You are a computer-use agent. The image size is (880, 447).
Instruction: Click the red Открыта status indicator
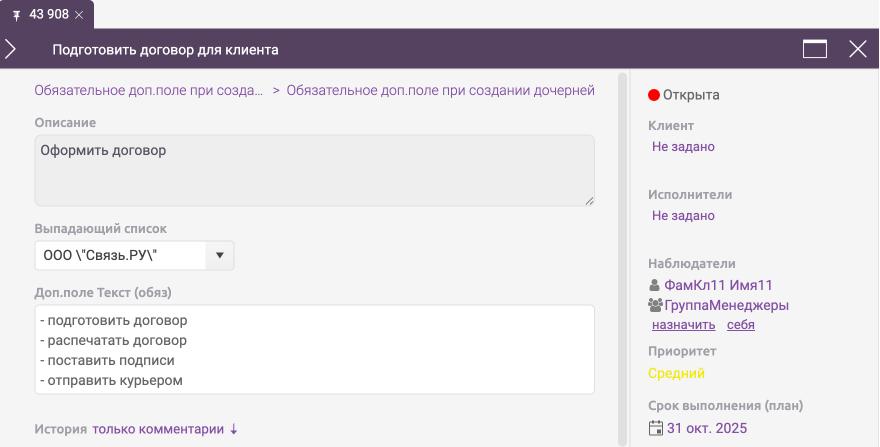point(654,95)
